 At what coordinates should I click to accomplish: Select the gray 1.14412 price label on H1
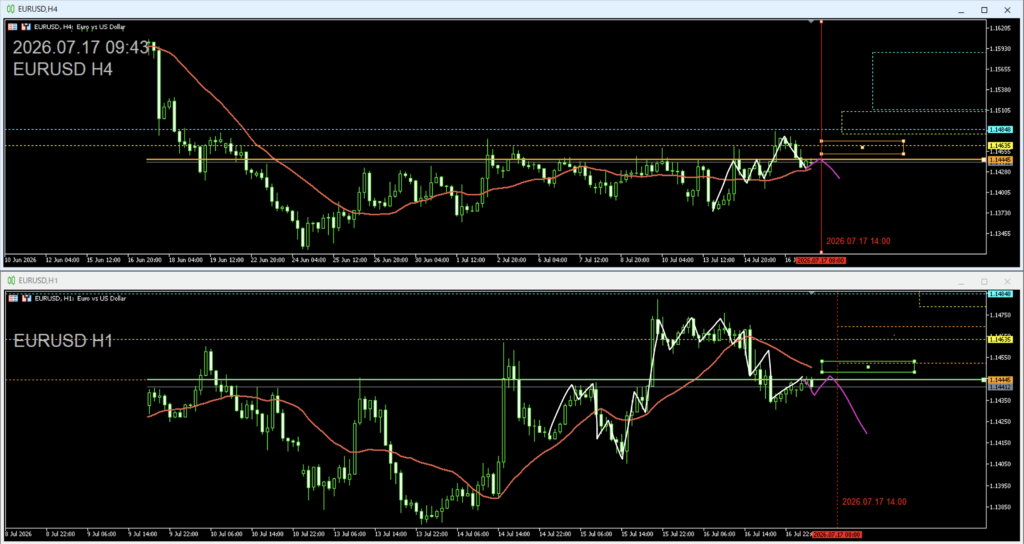[1000, 387]
